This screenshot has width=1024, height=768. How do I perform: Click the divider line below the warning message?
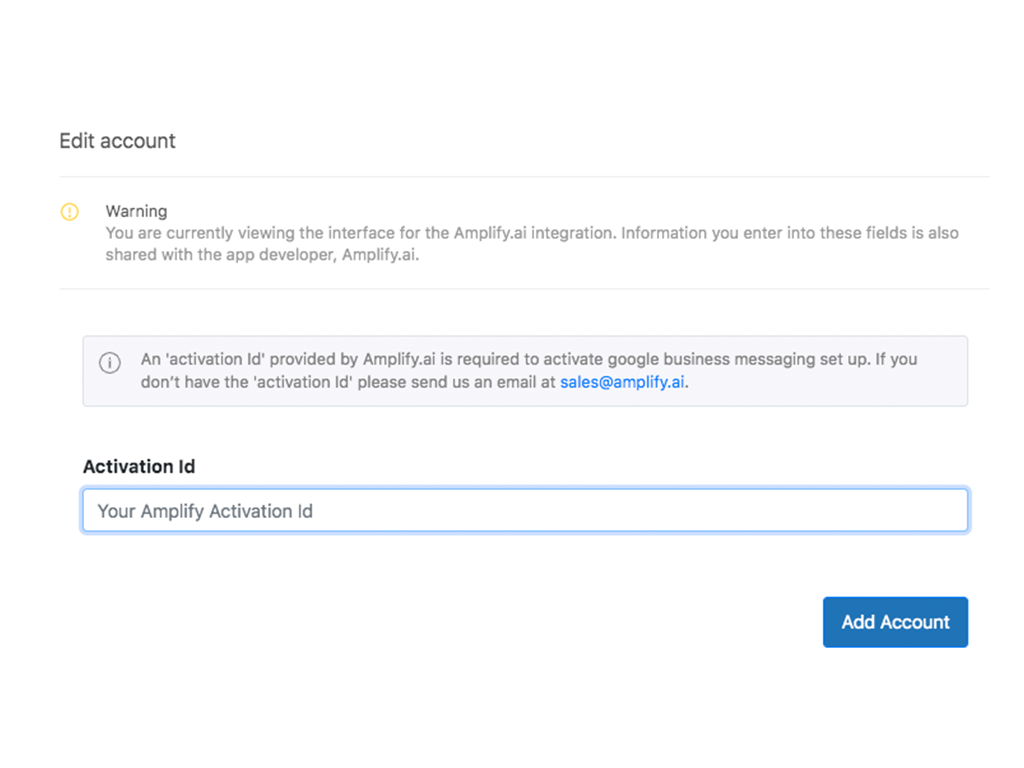coord(524,289)
